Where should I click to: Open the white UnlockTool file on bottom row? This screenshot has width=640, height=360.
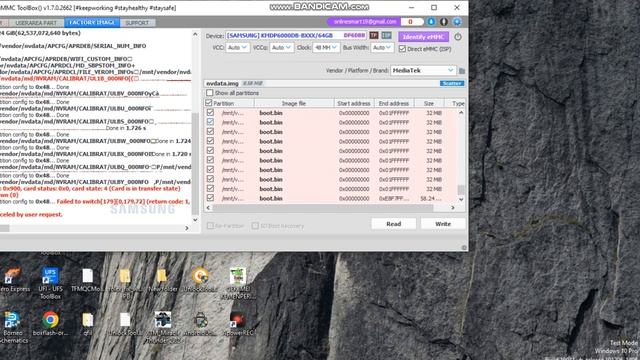[125, 324]
